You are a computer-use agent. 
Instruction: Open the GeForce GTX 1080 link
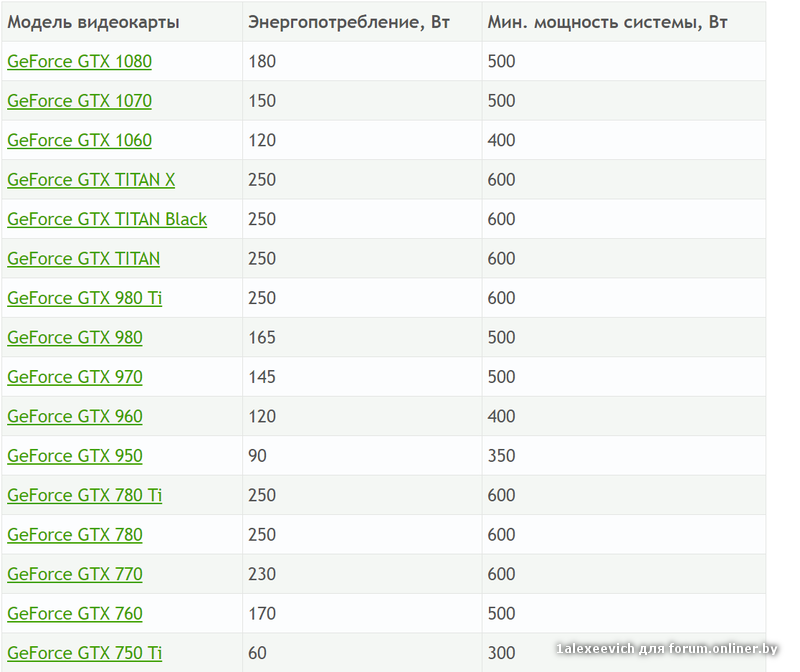(79, 62)
